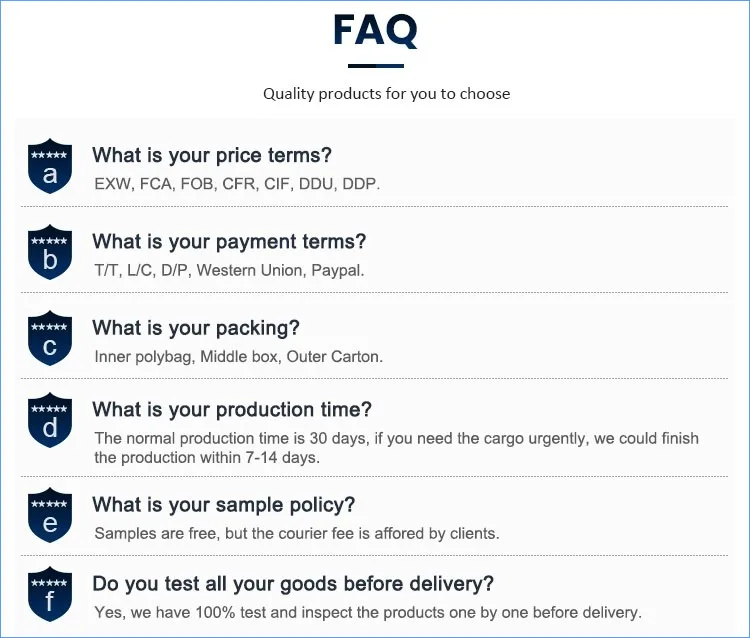Open 'What is your production time?' question
The height and width of the screenshot is (638, 750).
click(232, 409)
